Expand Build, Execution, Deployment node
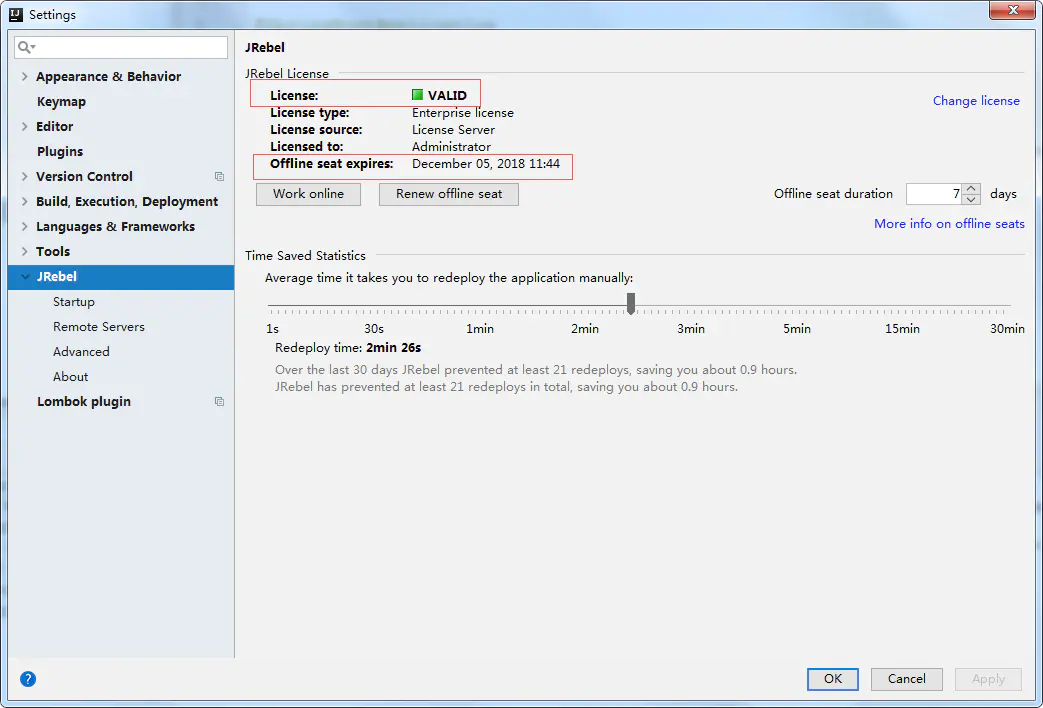The width and height of the screenshot is (1043, 708). click(25, 202)
